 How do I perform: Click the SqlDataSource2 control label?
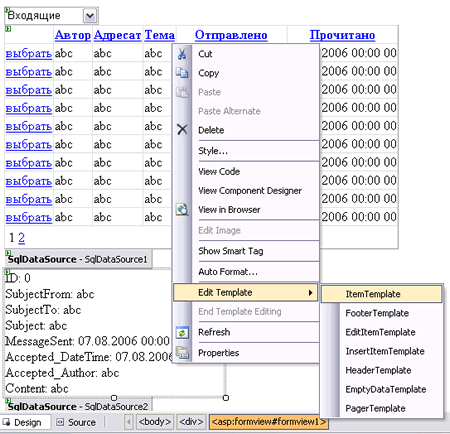(78, 406)
